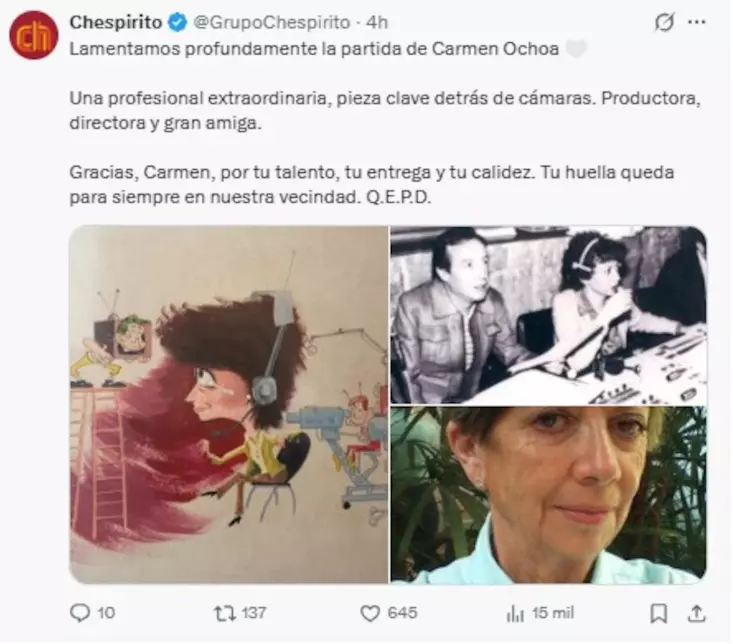Click the blue verified badge

(177, 22)
